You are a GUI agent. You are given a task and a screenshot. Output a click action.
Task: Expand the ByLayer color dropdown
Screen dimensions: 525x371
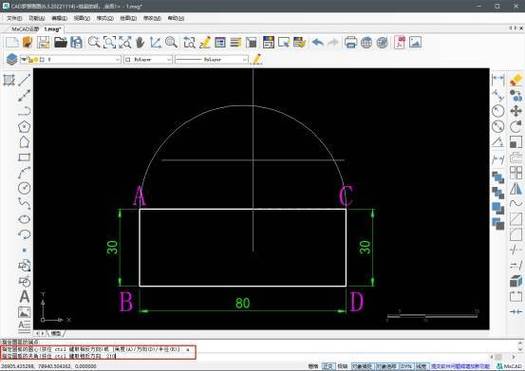click(148, 60)
